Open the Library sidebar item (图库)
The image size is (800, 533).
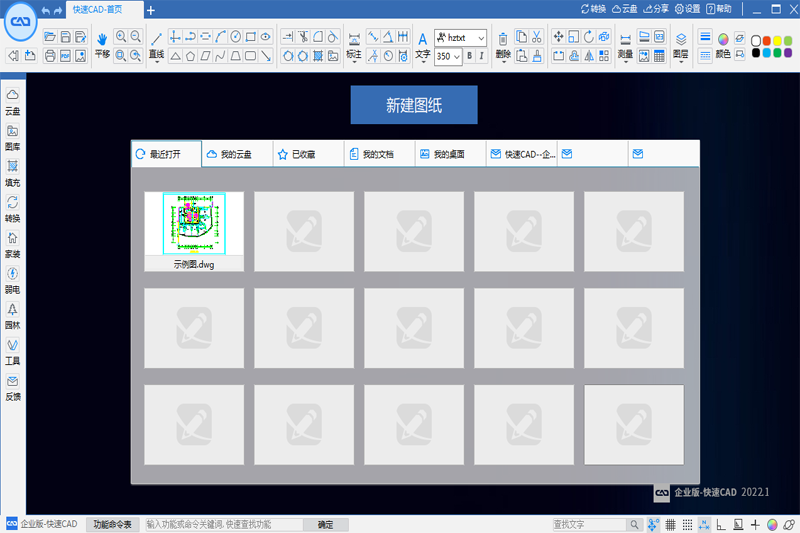click(13, 138)
